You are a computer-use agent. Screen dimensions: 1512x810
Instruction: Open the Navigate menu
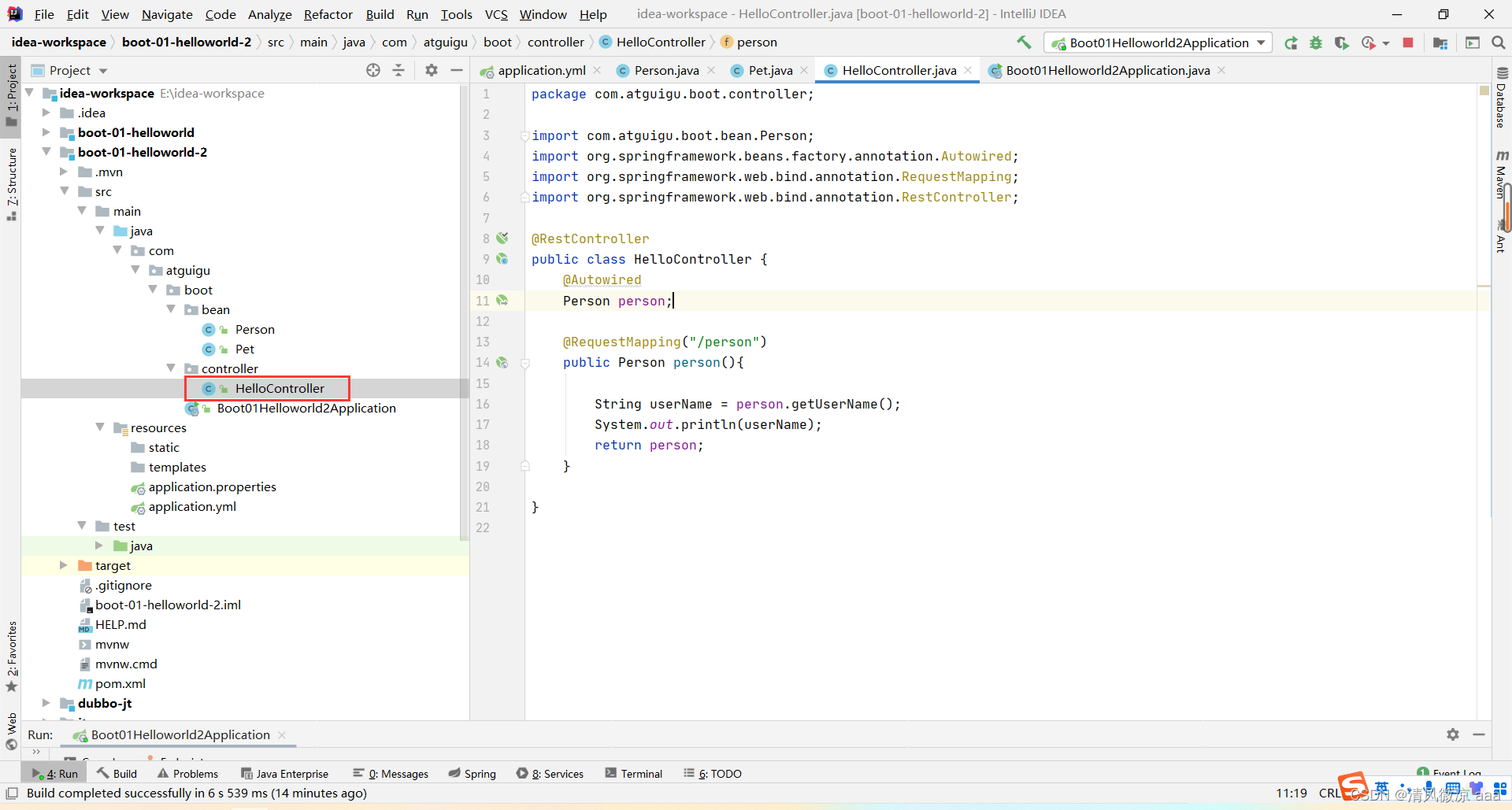coord(167,14)
